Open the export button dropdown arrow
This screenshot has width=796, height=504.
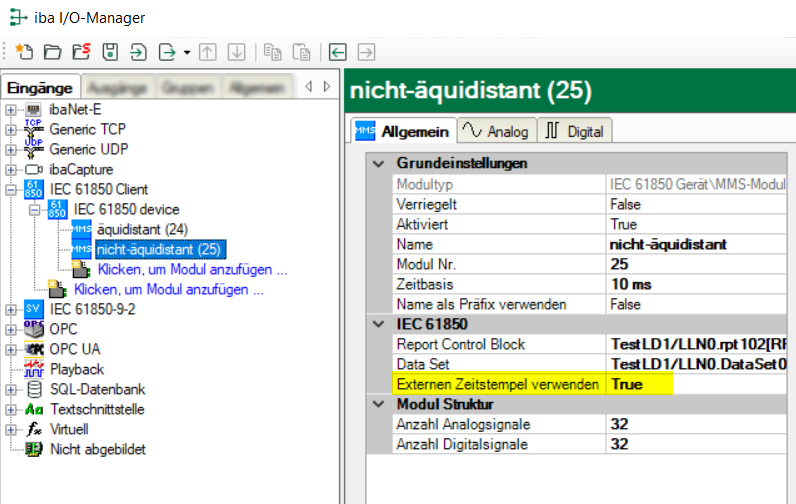[185, 51]
